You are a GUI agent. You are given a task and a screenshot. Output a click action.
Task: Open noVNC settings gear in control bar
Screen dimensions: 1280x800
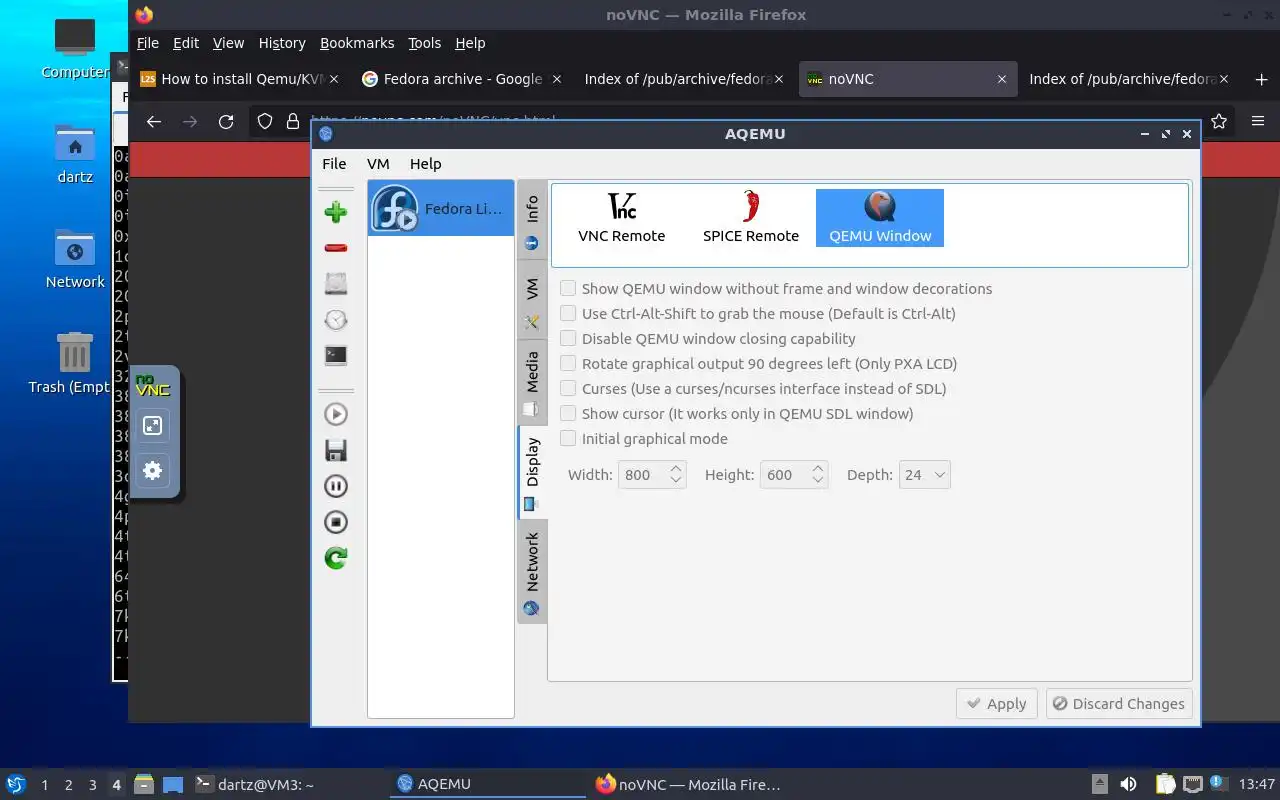click(x=153, y=470)
